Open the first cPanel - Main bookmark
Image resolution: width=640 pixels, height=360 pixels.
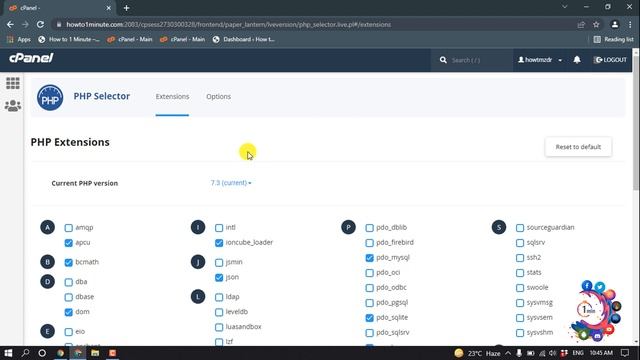130,39
